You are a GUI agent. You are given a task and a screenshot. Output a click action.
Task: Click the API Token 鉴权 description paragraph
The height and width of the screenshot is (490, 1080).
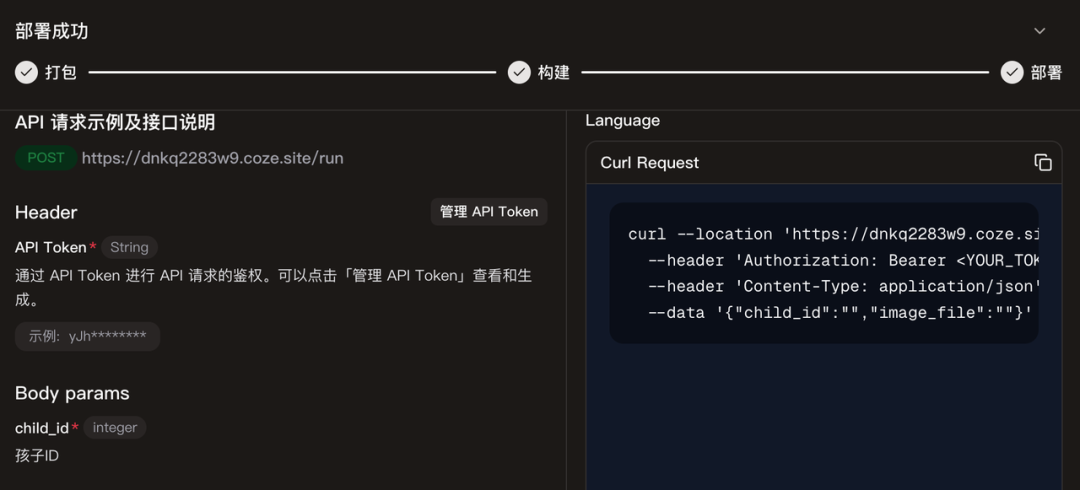point(273,288)
